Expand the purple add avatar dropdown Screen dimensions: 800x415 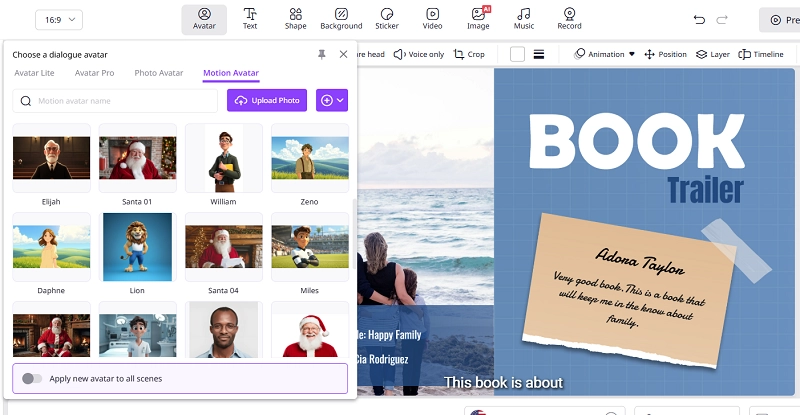click(x=332, y=101)
